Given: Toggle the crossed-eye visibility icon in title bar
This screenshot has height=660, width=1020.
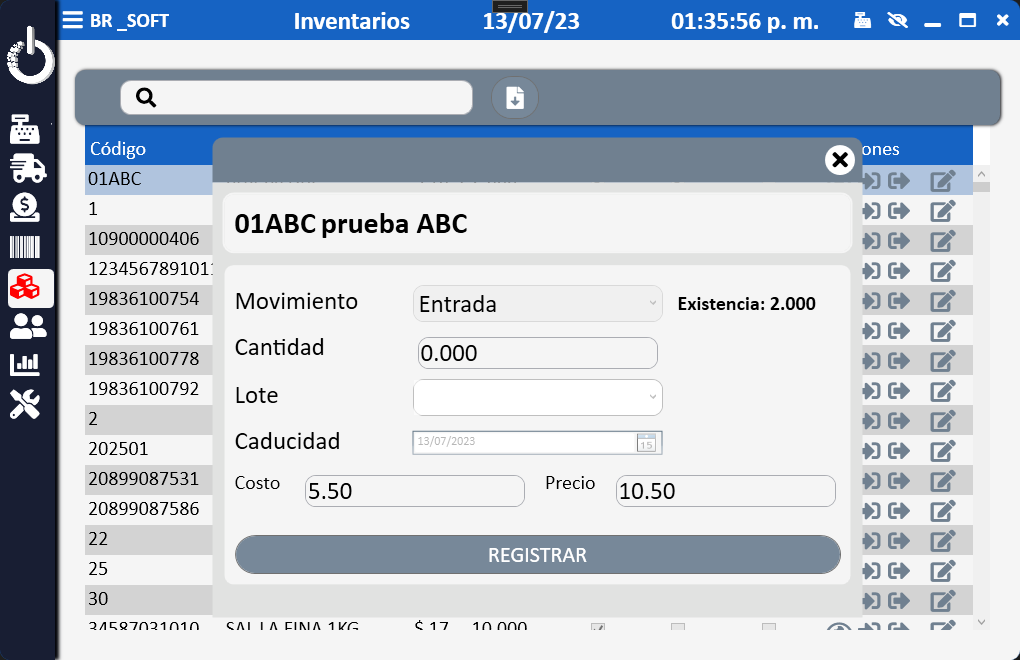Looking at the screenshot, I should click(x=897, y=20).
